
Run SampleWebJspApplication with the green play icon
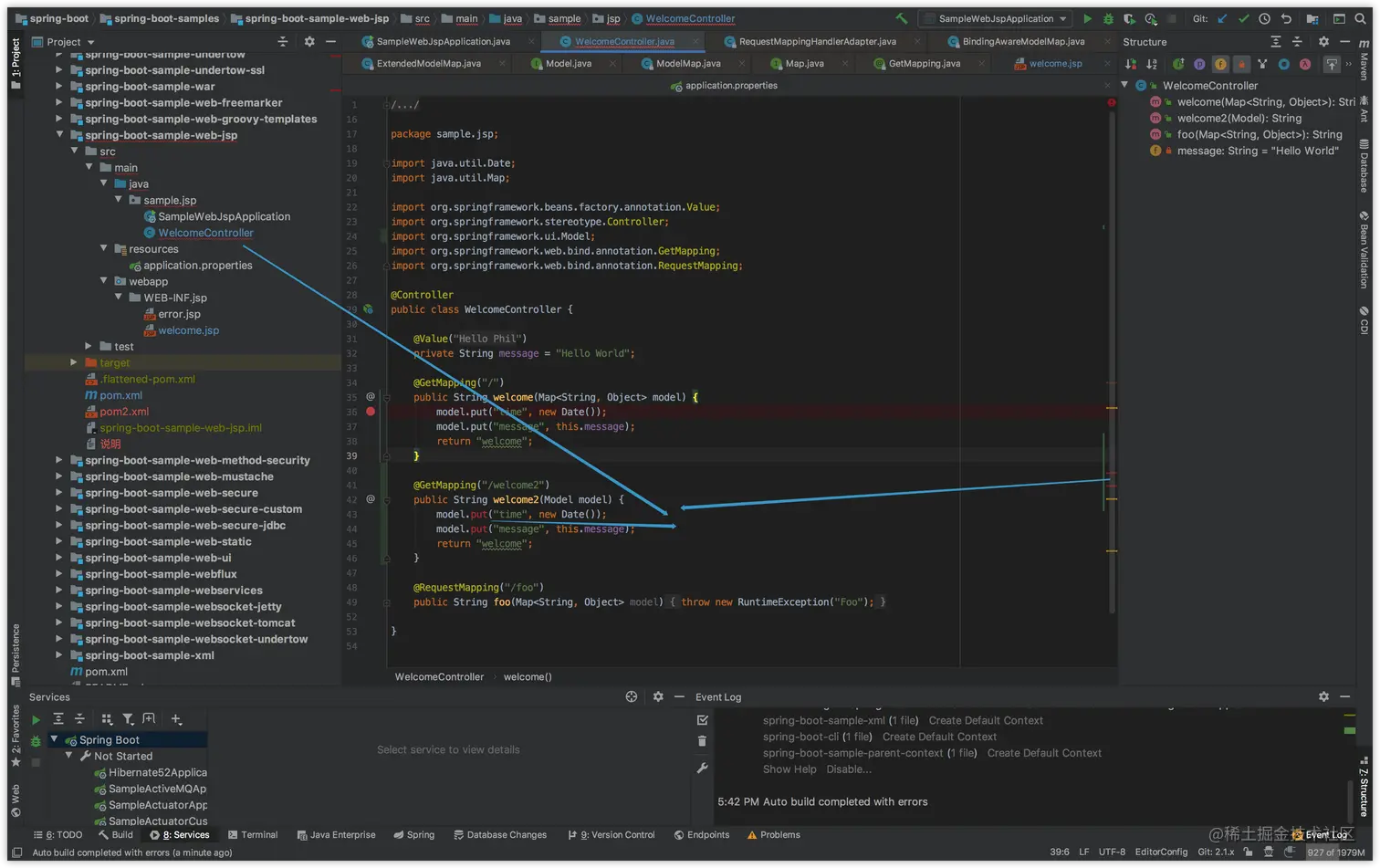tap(1087, 18)
